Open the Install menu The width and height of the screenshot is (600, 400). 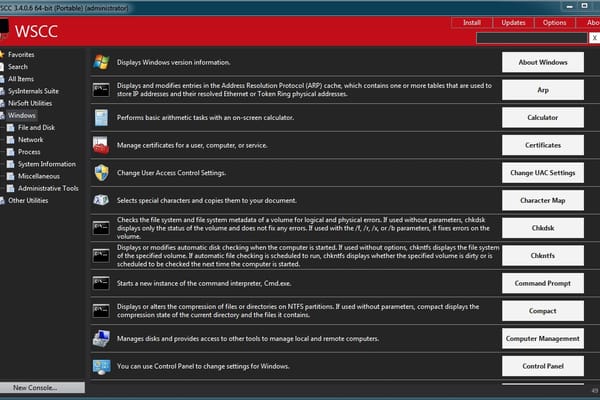click(472, 23)
